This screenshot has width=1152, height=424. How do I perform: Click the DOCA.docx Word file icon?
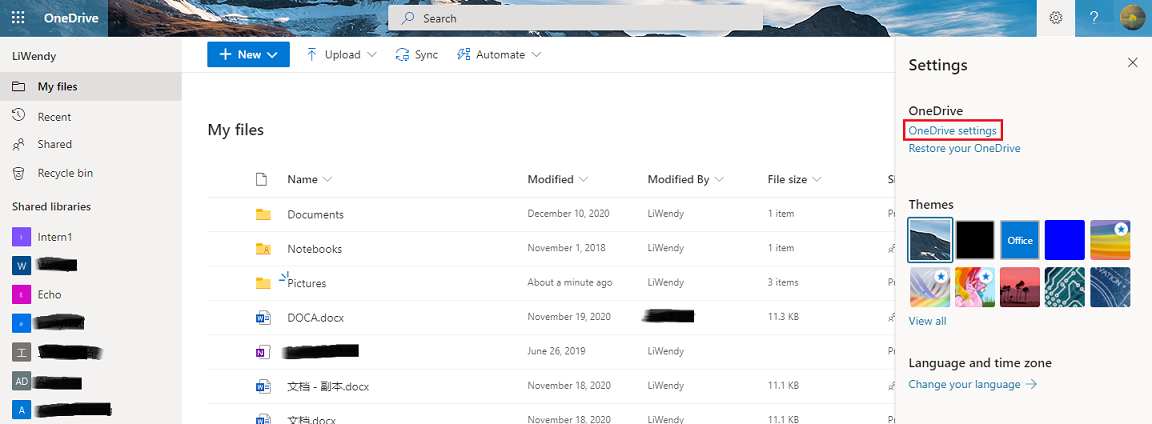click(x=262, y=317)
